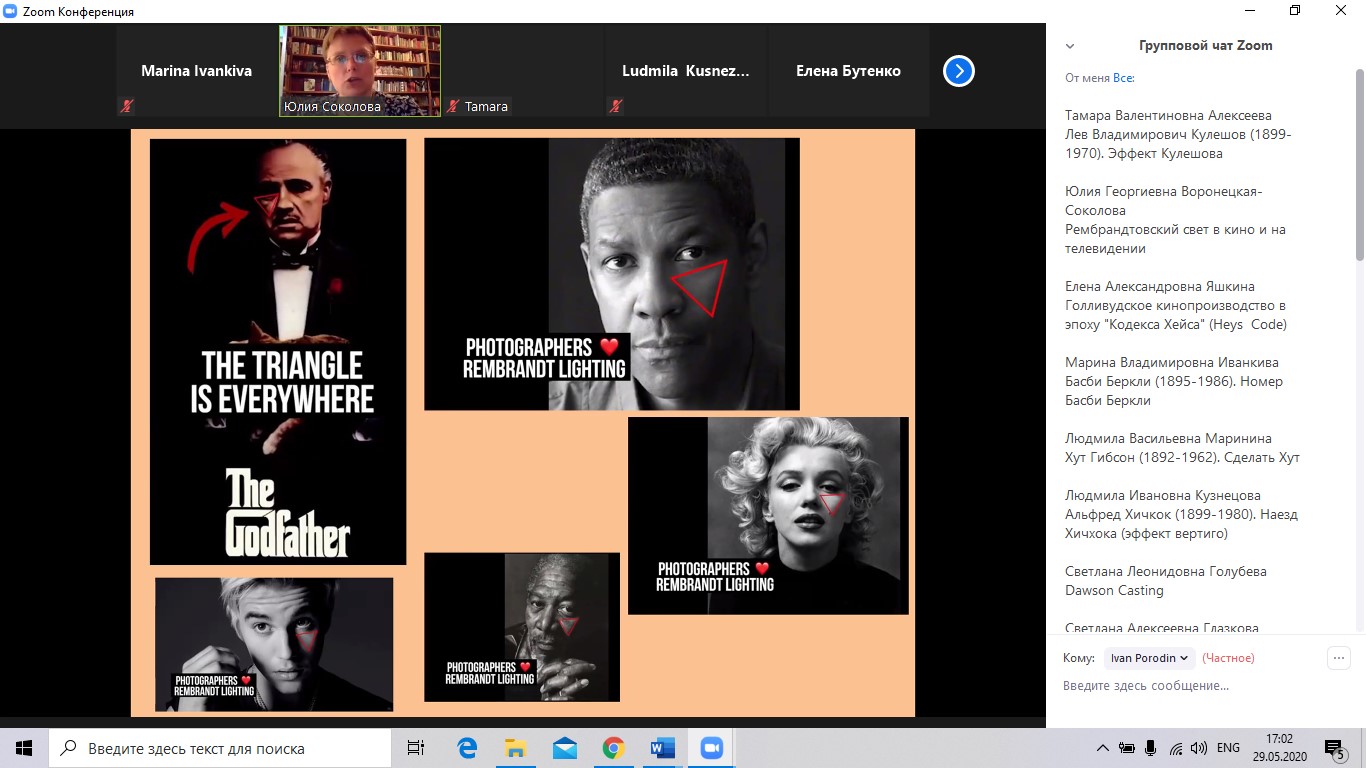Viewport: 1366px width, 768px height.
Task: Open the Windows Start menu
Action: click(24, 748)
